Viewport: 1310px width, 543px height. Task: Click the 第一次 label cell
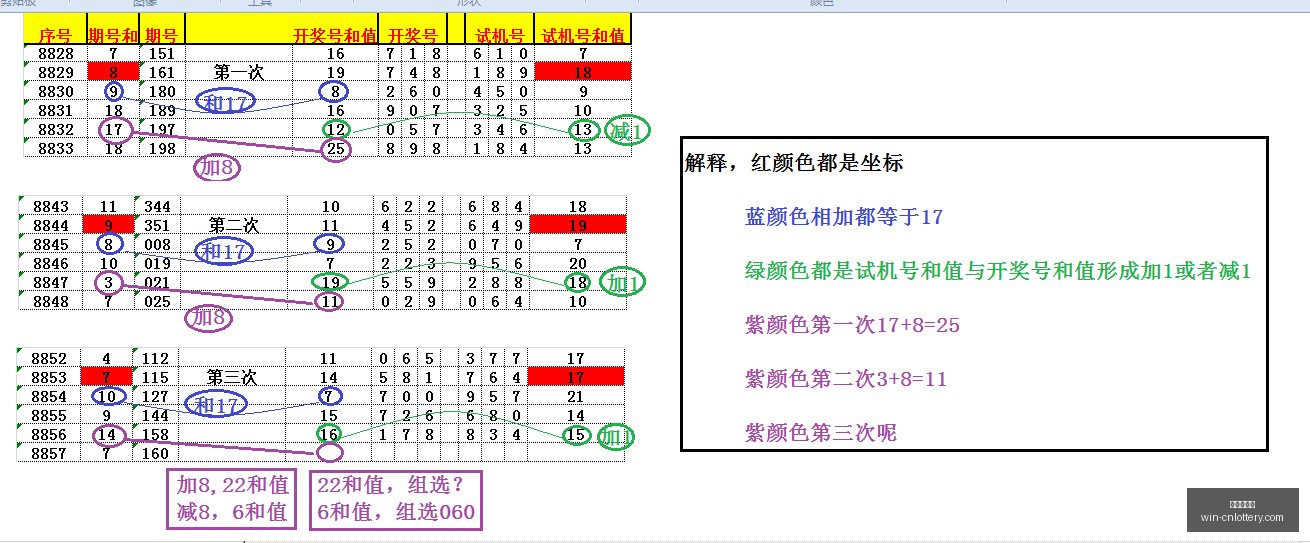[x=237, y=72]
